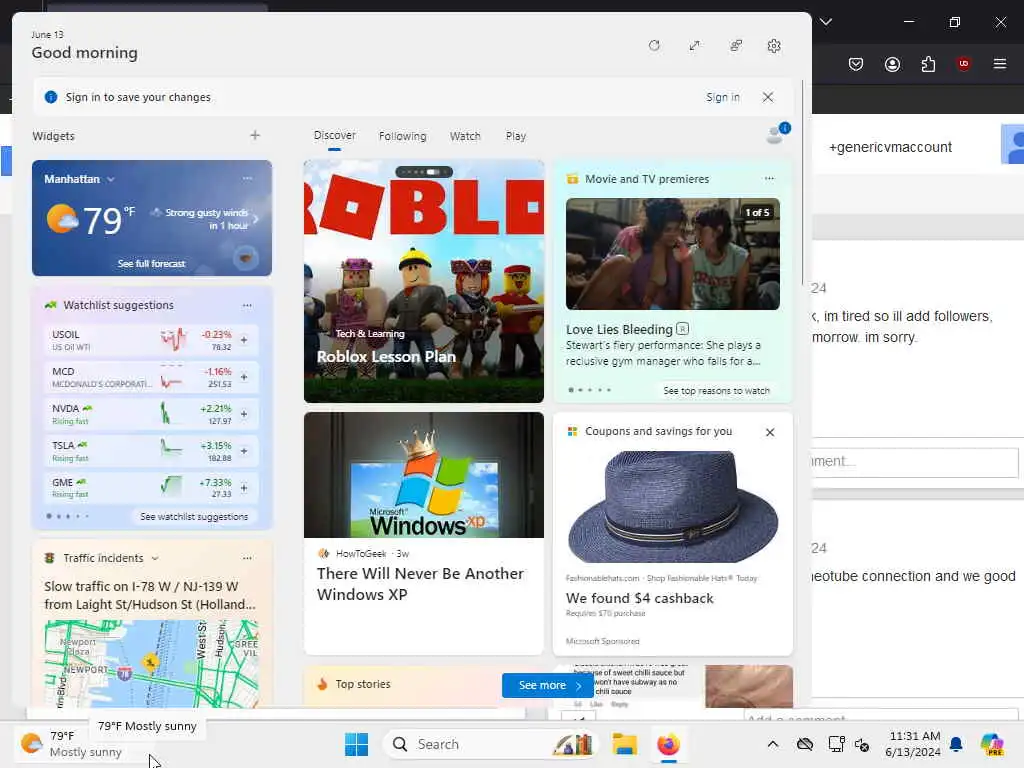Expand widgets board to full view
This screenshot has height=768, width=1024.
(x=694, y=46)
